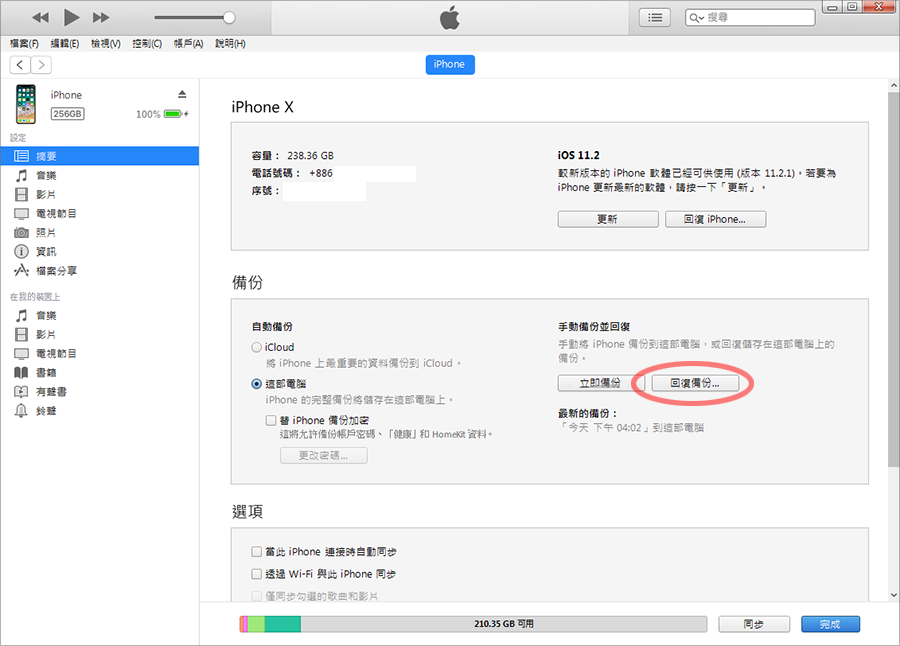The height and width of the screenshot is (646, 900).
Task: Open the 說明(H) menu
Action: point(230,44)
